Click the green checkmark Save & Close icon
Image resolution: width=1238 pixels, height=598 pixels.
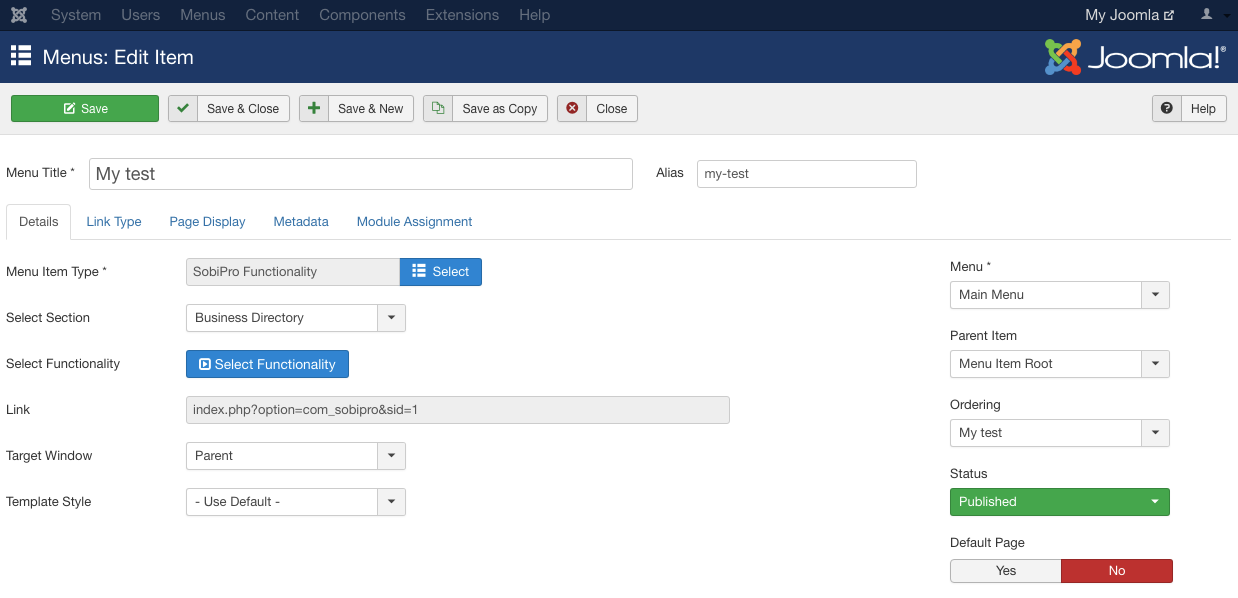(183, 108)
